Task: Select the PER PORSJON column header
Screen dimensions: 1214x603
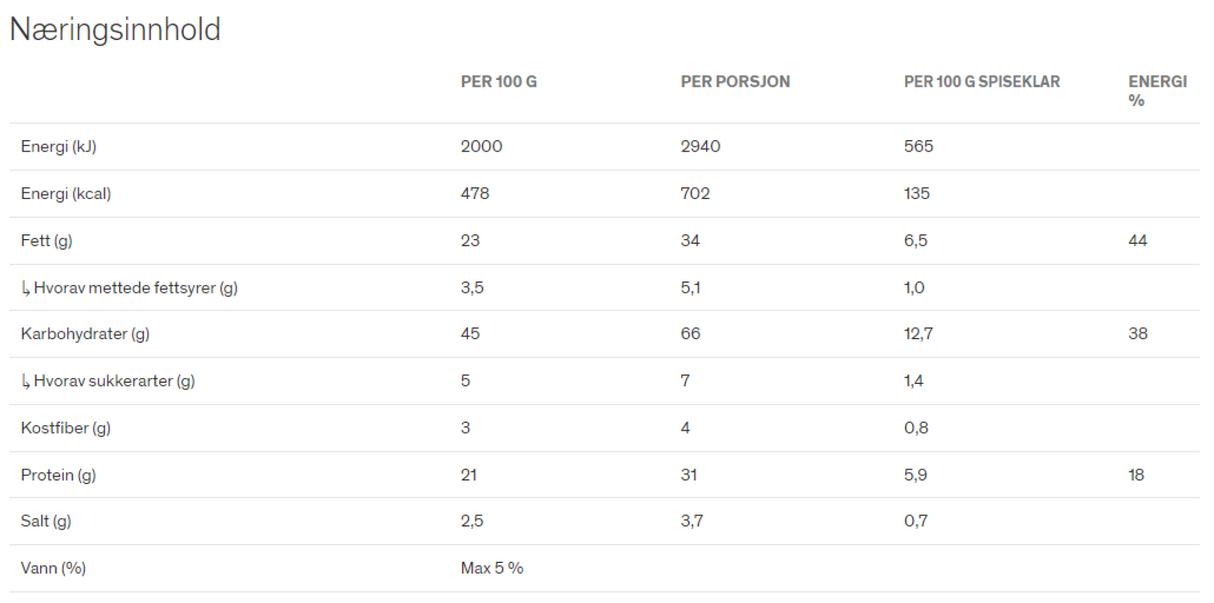Action: pos(735,82)
